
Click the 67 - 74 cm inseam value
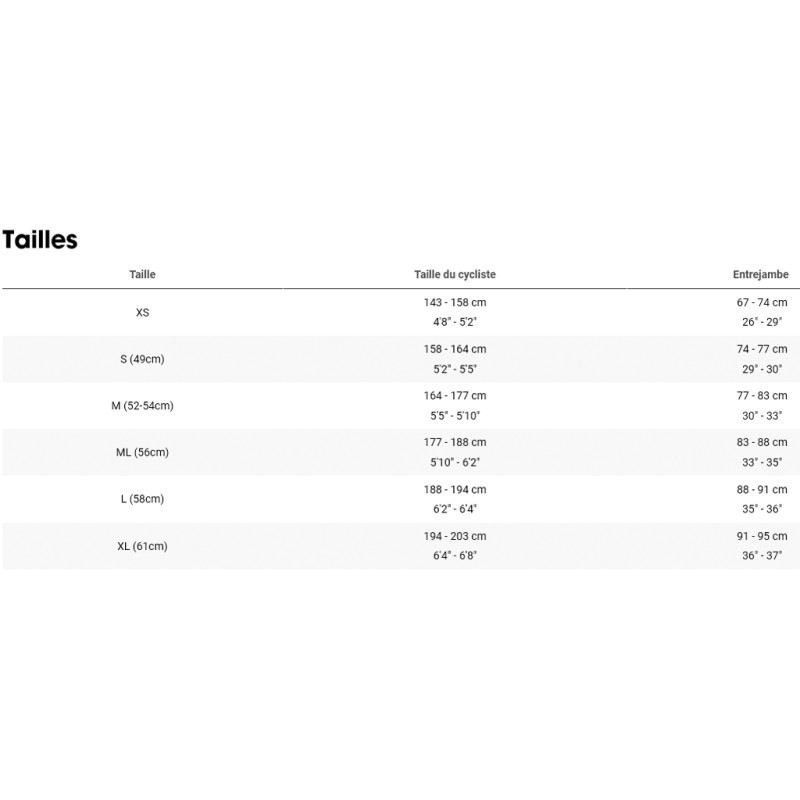pos(761,302)
